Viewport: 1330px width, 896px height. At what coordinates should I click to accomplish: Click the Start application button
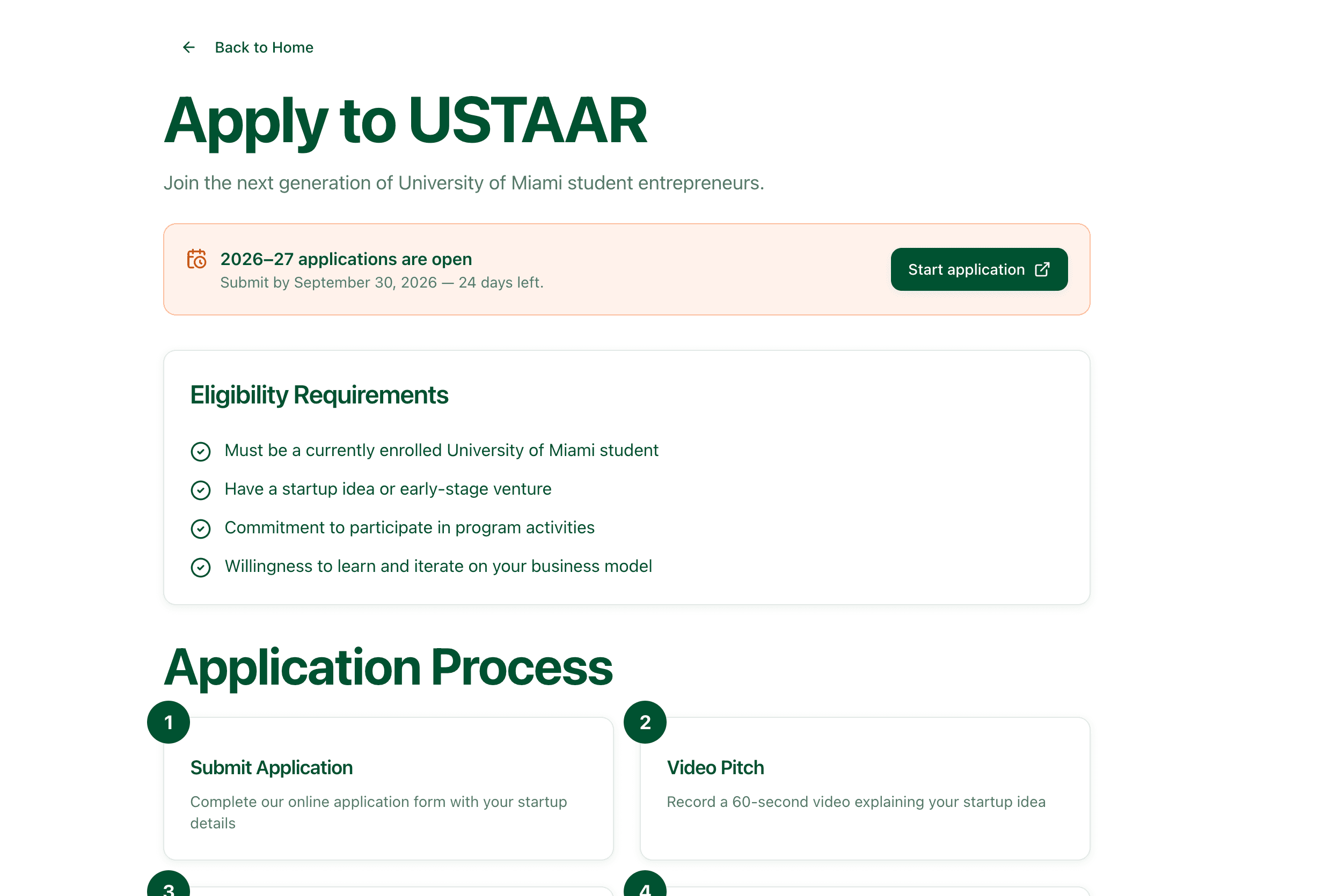pyautogui.click(x=978, y=269)
